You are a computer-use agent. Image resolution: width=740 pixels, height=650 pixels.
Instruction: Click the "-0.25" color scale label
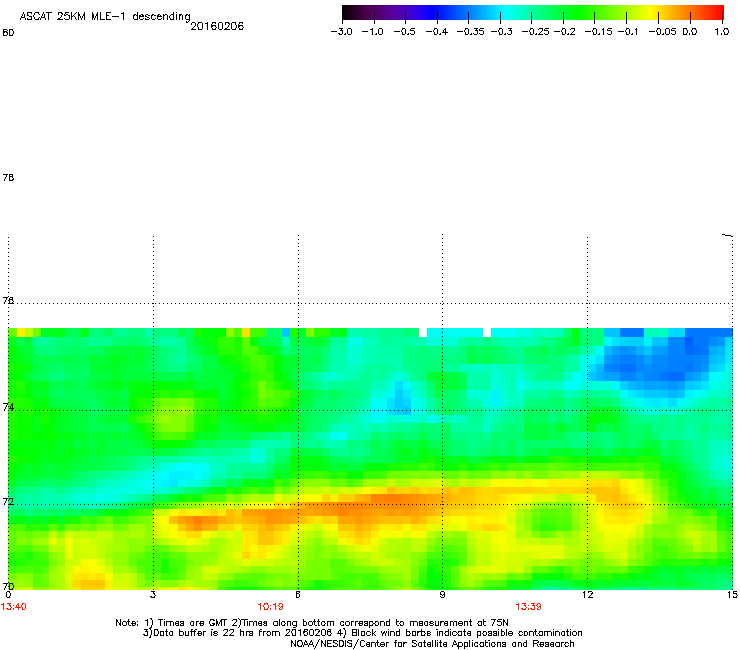[x=535, y=32]
